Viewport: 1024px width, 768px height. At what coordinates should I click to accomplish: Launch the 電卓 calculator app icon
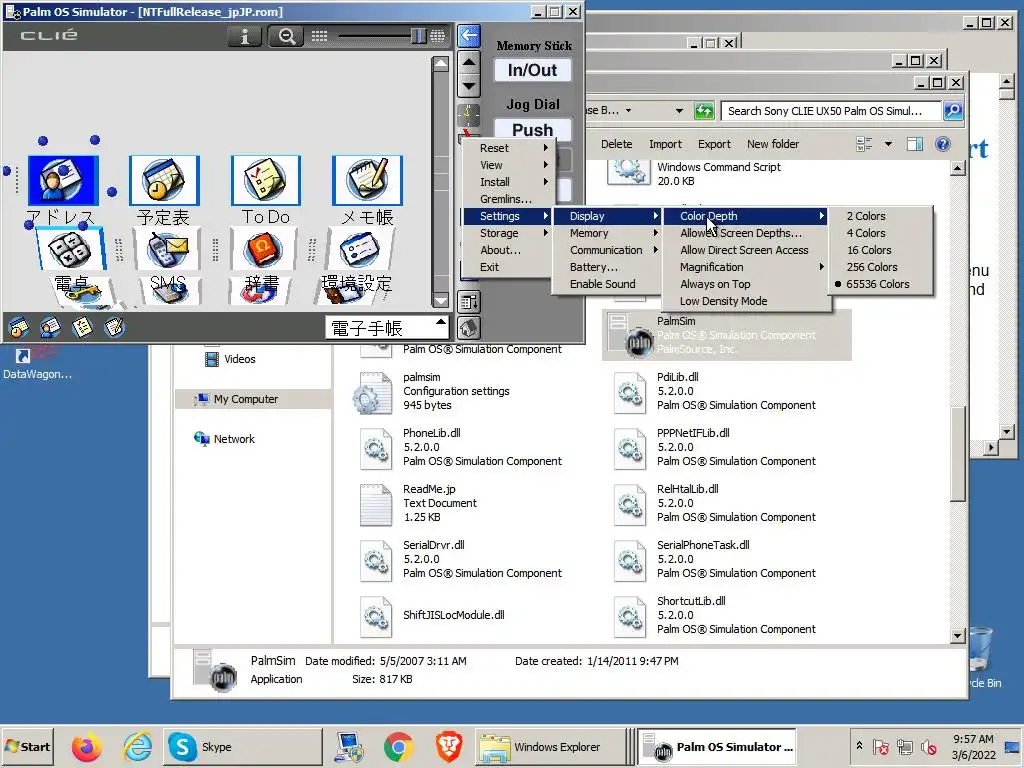[70, 248]
